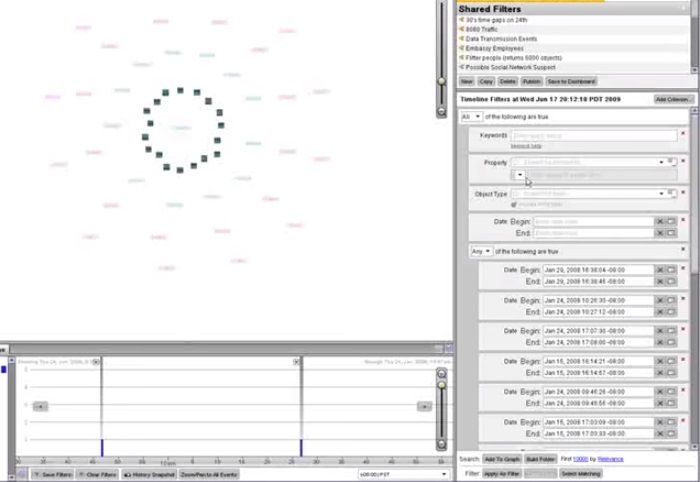Remove the Object Type criterion

[683, 192]
